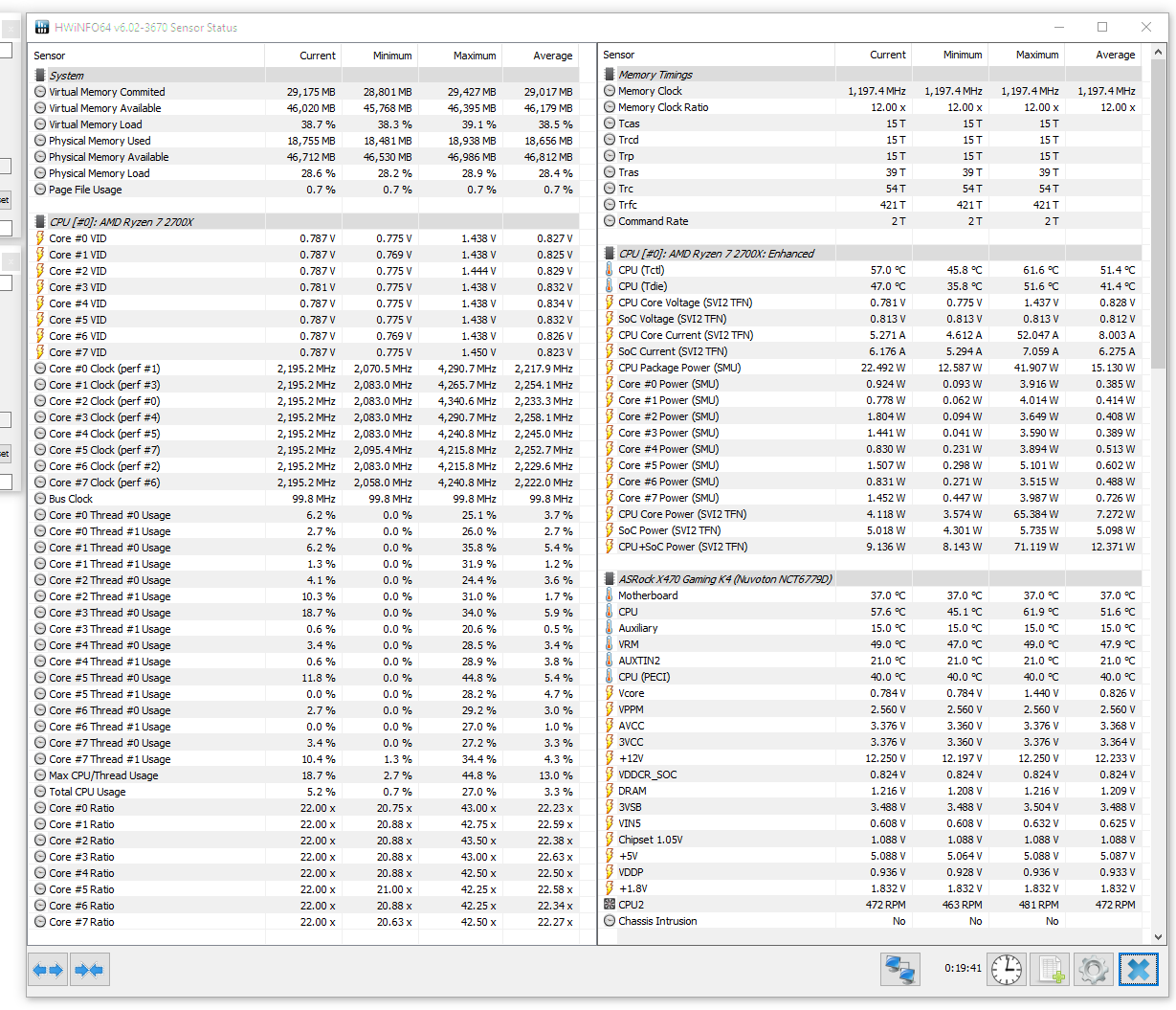Open sensor settings gear icon
Viewport: 1176px width, 1010px height.
pos(1093,970)
